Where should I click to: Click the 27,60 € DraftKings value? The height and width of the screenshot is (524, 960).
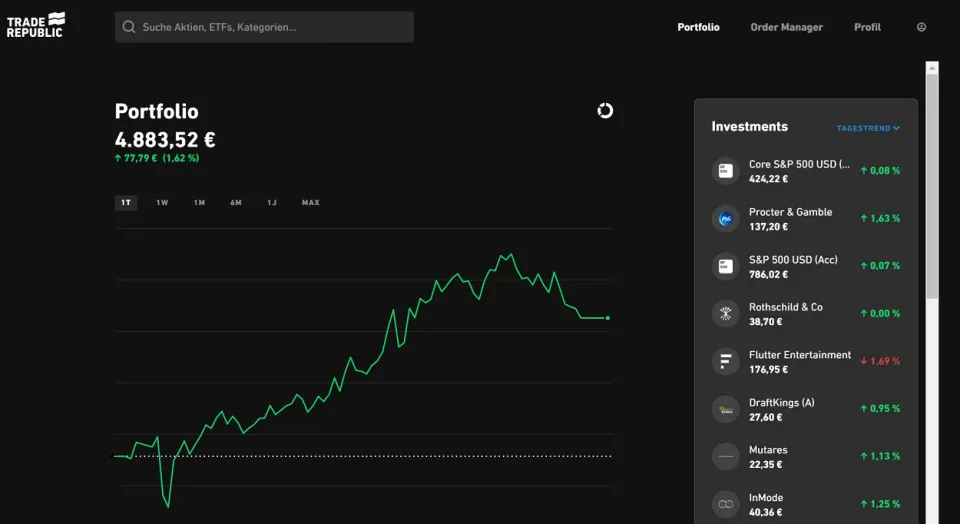point(765,417)
